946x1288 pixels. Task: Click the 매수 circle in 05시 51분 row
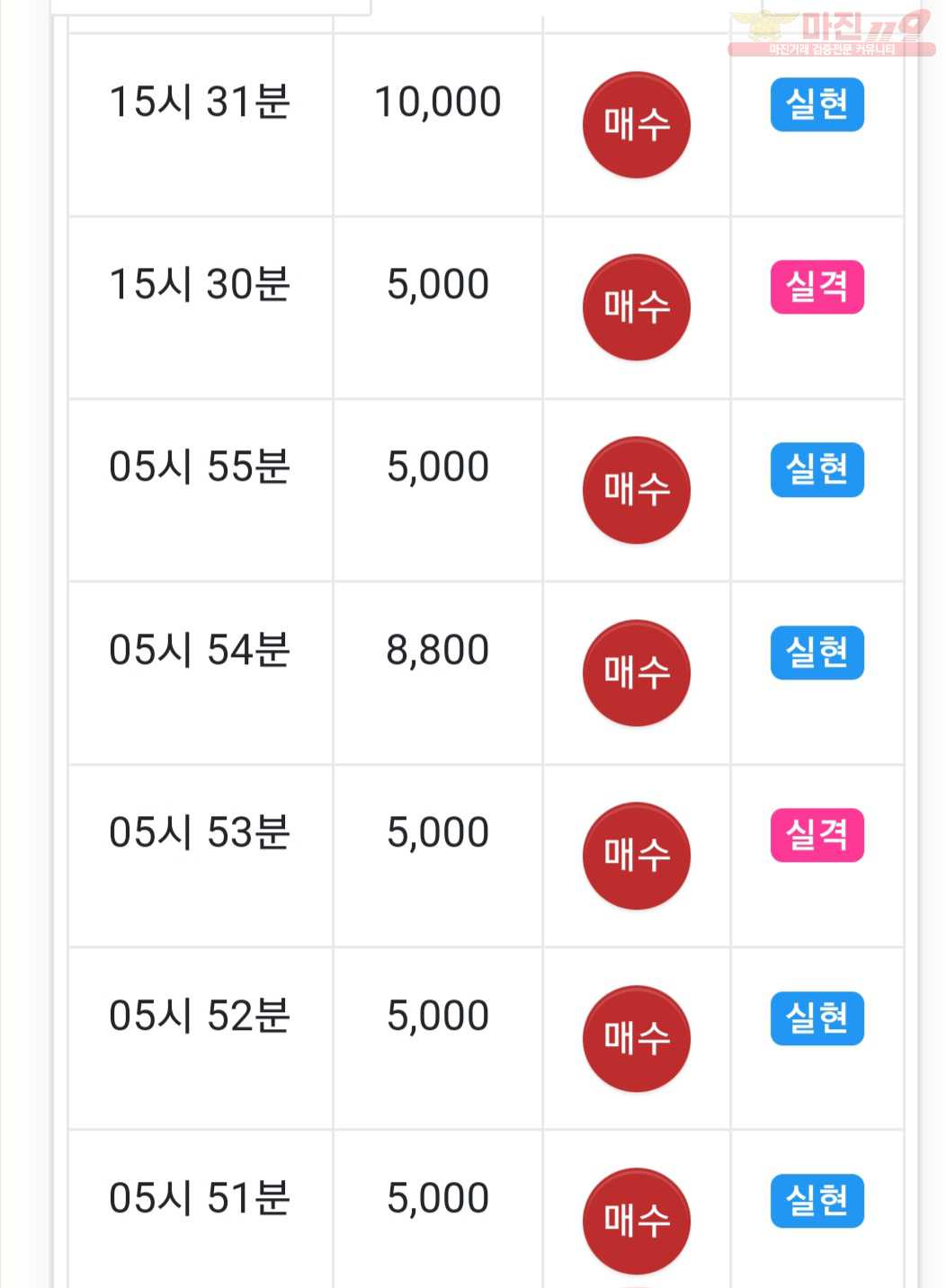tap(637, 1221)
